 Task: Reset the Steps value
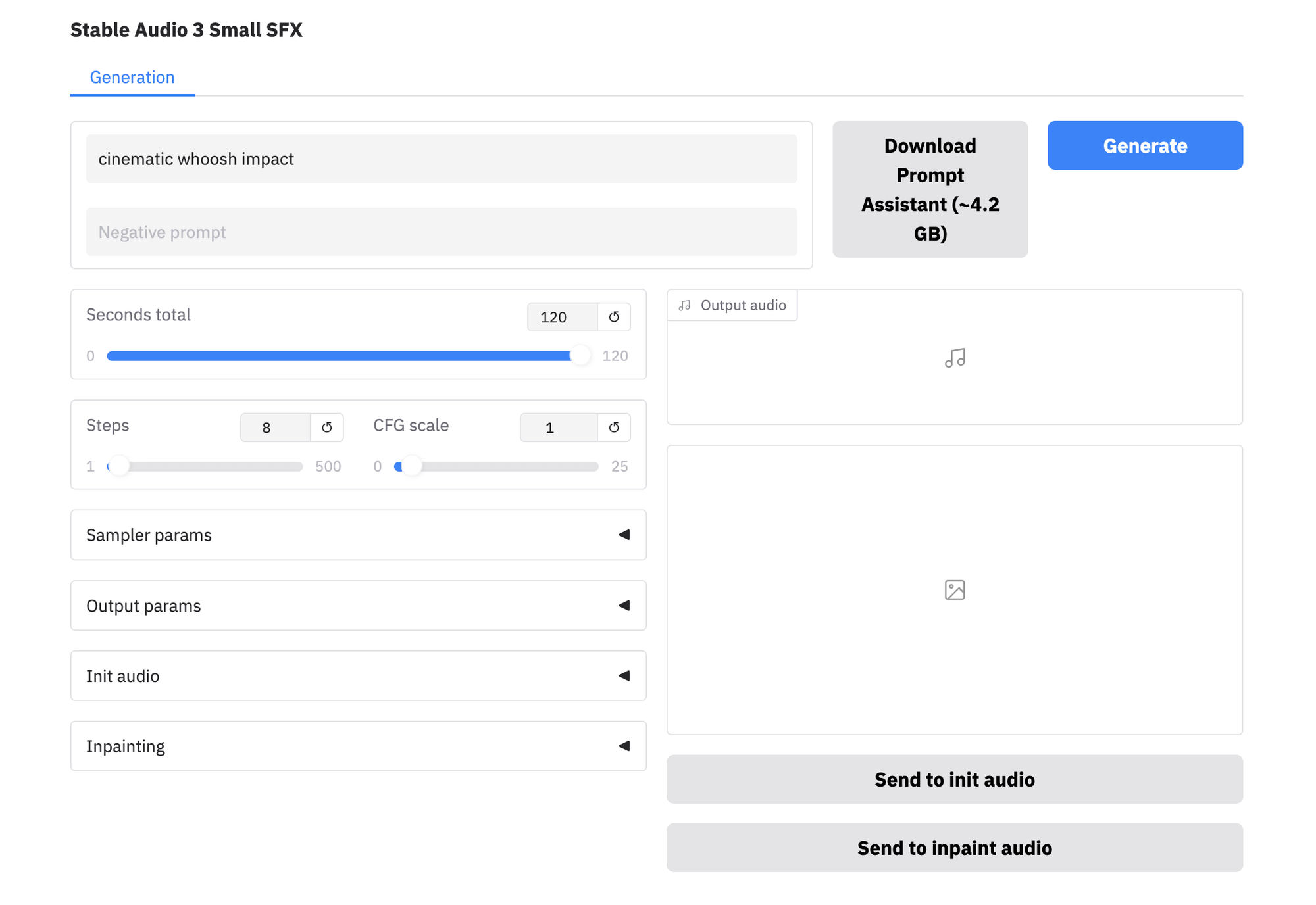pos(327,428)
